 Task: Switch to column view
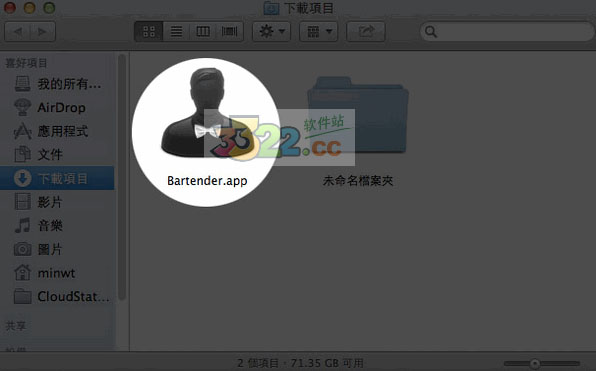tap(203, 32)
